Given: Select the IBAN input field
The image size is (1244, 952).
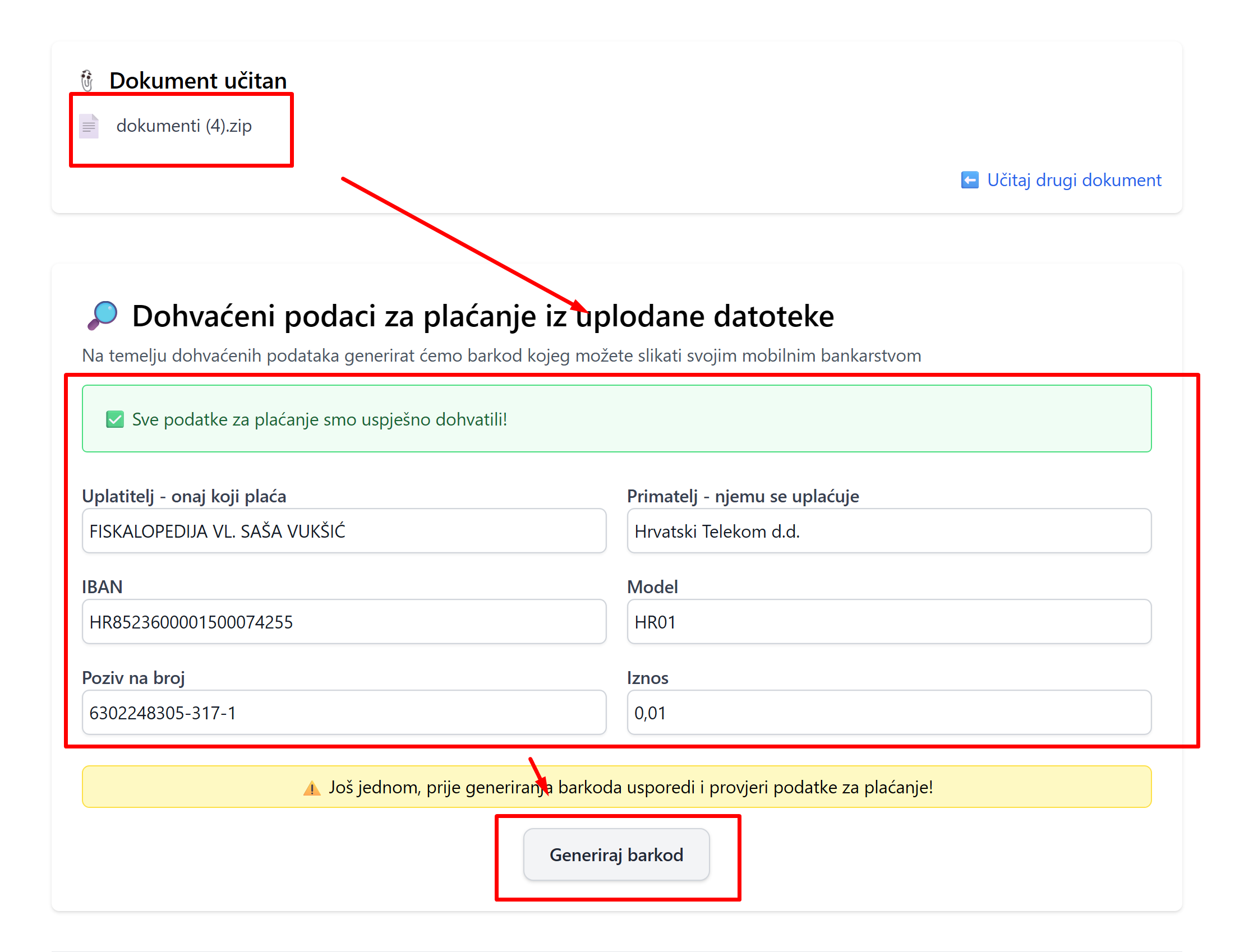Looking at the screenshot, I should [344, 622].
